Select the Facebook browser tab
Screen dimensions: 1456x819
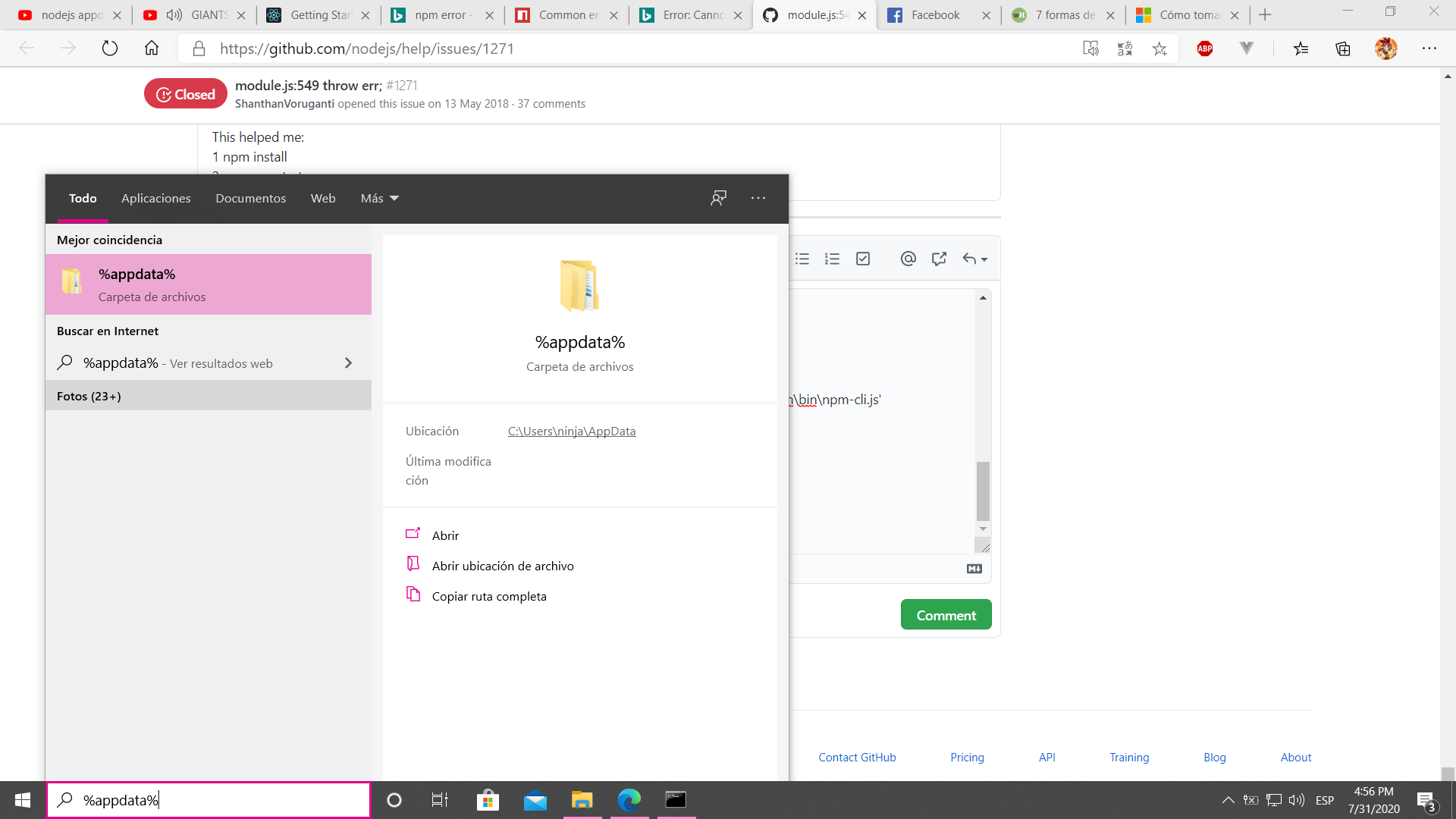pyautogui.click(x=934, y=14)
